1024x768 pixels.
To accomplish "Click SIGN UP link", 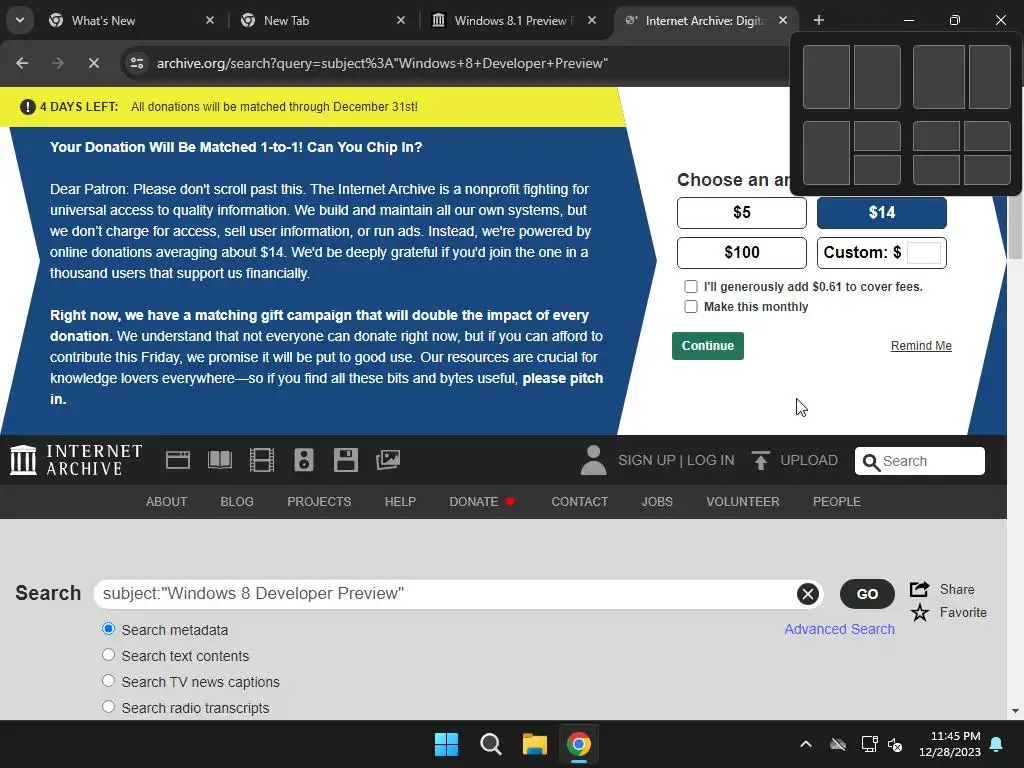I will coord(647,460).
